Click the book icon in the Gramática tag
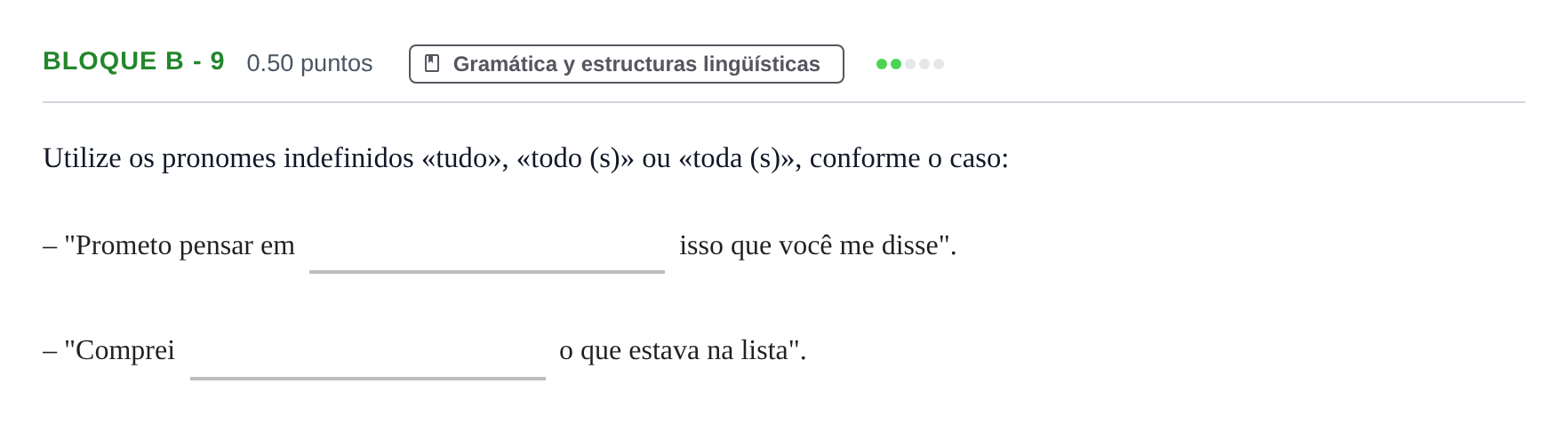This screenshot has width=1568, height=448. (432, 64)
